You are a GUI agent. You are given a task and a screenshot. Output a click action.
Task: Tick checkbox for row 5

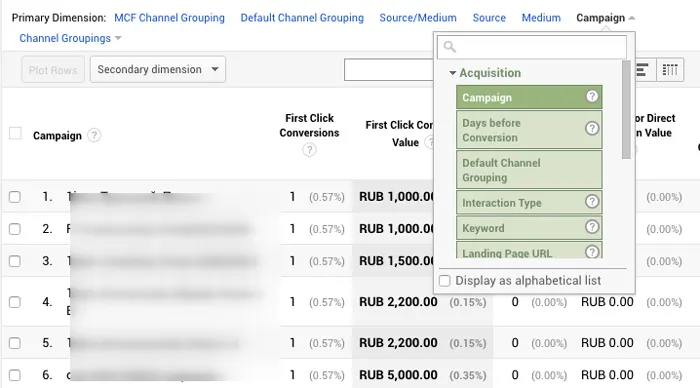click(x=15, y=343)
